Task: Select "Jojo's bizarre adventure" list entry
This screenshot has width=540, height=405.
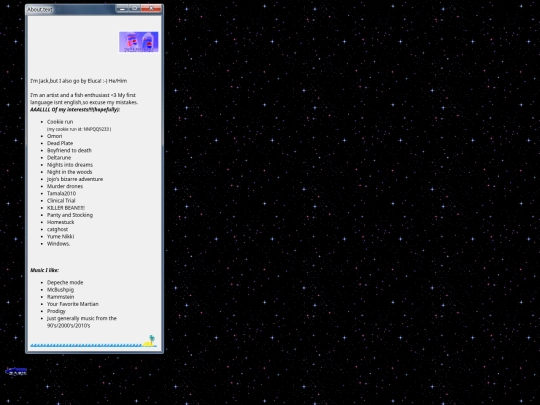Action: pos(75,179)
